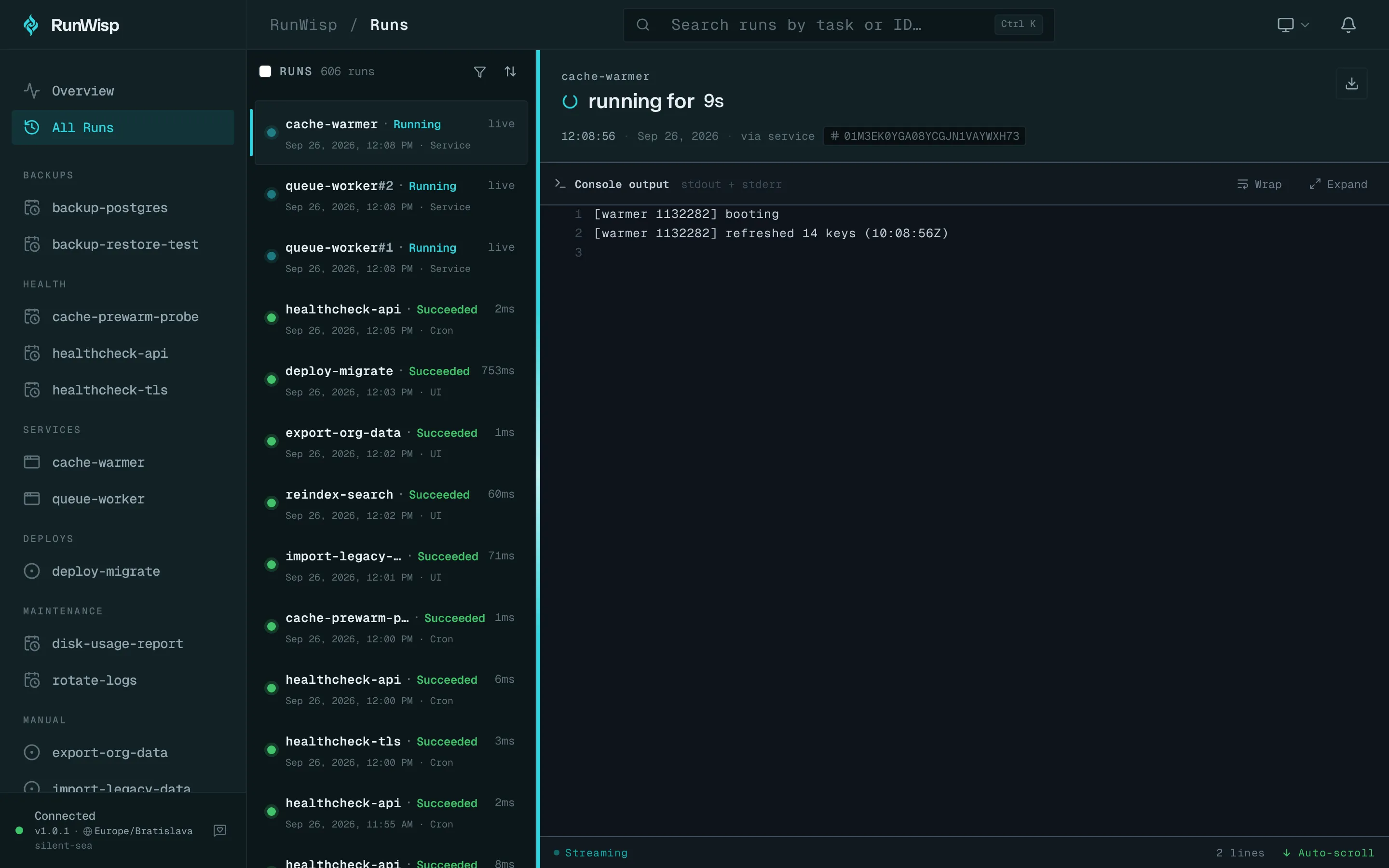Open the display theme dropdown

point(1293,25)
